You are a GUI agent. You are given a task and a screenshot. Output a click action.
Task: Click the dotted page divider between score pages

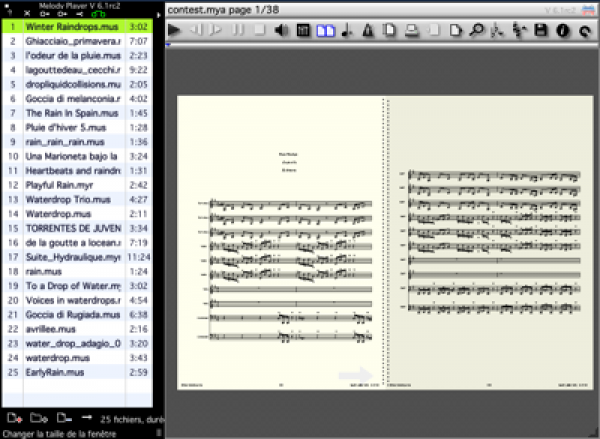(386, 240)
